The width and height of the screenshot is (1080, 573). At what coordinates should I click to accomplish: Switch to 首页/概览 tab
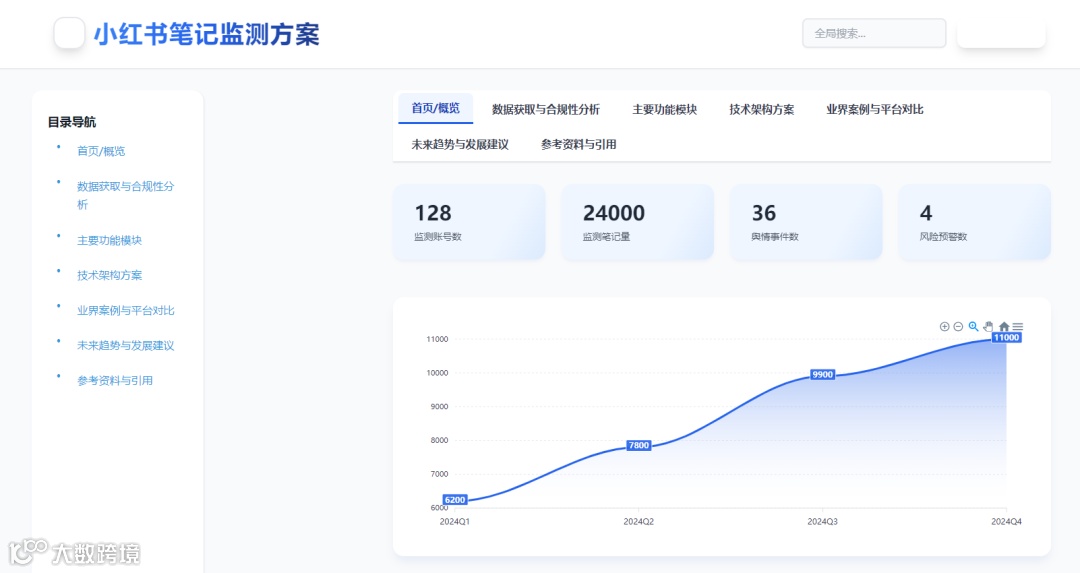pyautogui.click(x=435, y=108)
